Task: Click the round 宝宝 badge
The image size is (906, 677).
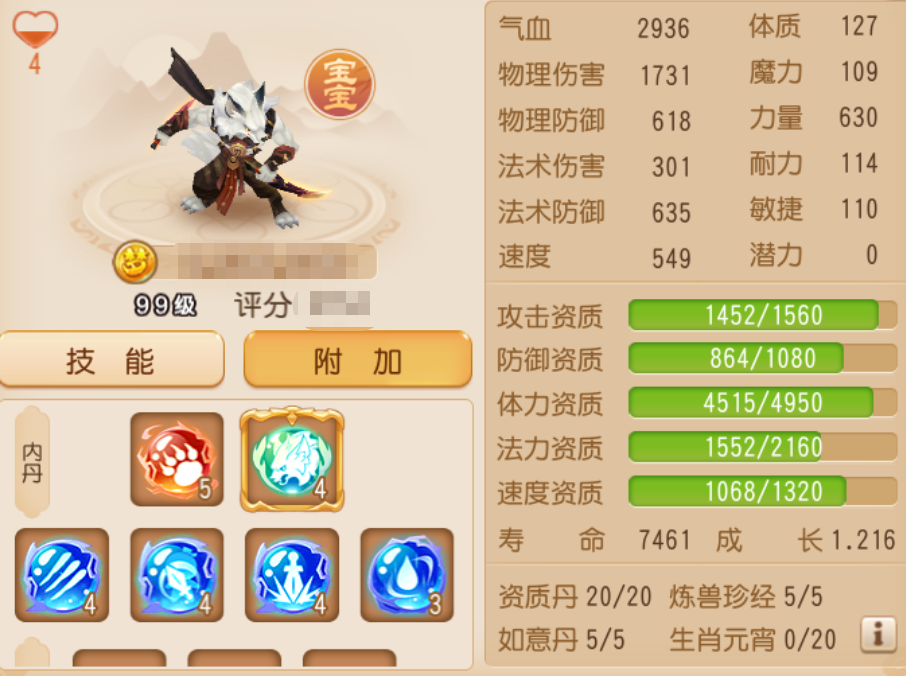Action: pyautogui.click(x=340, y=84)
